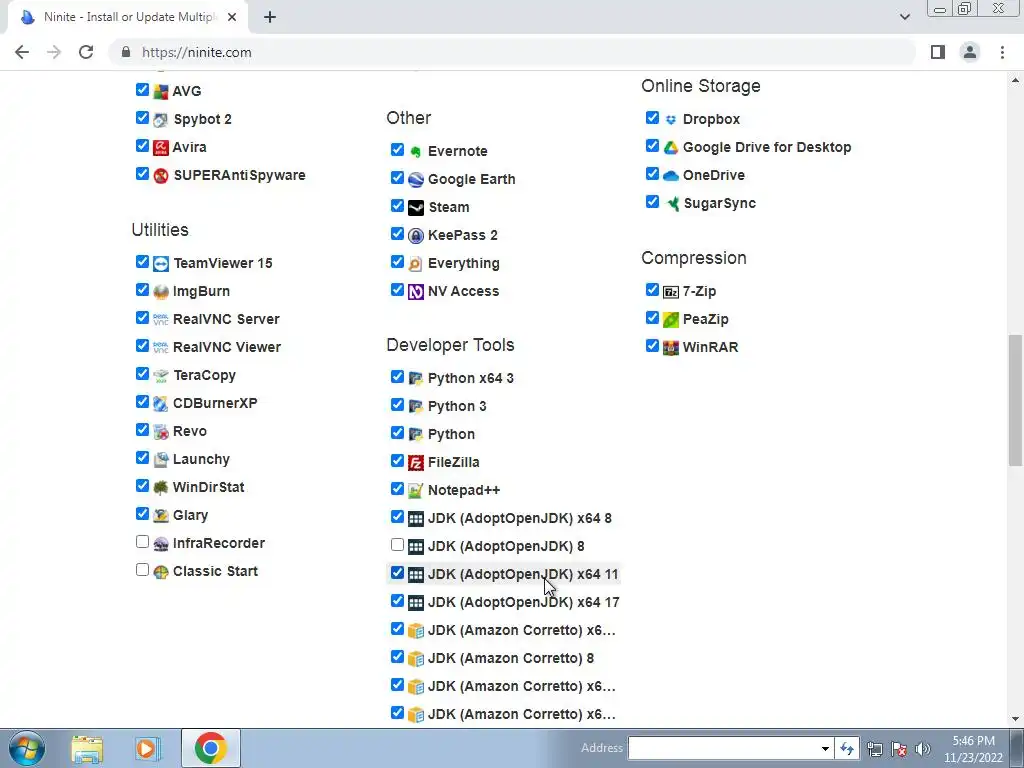
Task: Click the Python x64 3 icon
Action: (x=416, y=379)
